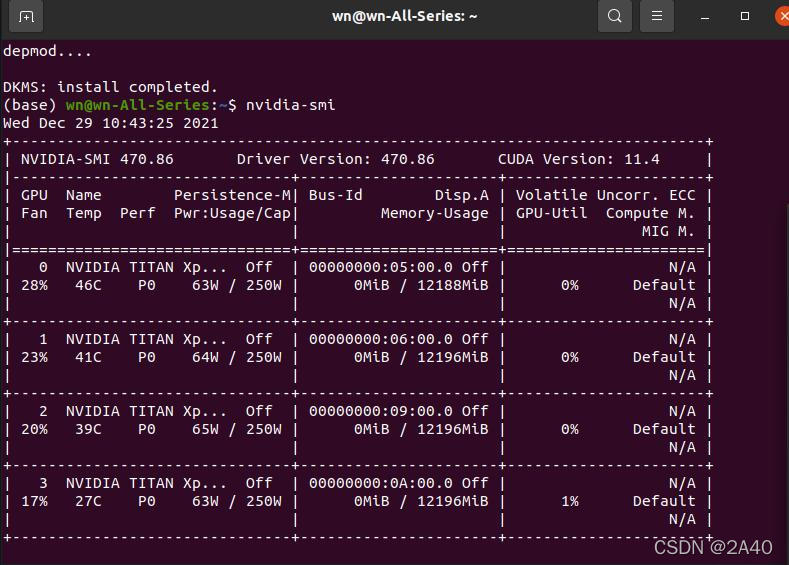Image resolution: width=789 pixels, height=565 pixels.
Task: Click Driver Version: 470.86
Action: 336,159
